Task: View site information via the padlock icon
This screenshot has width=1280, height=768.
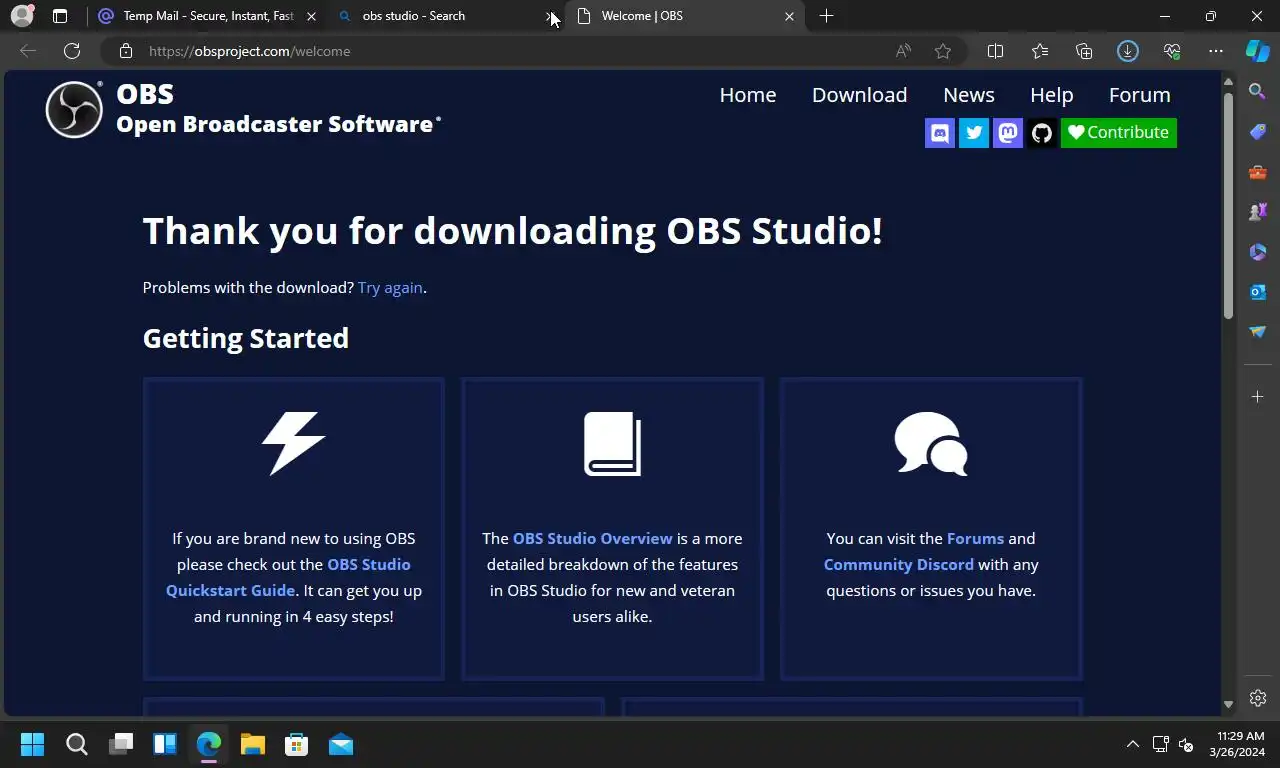Action: coord(125,51)
